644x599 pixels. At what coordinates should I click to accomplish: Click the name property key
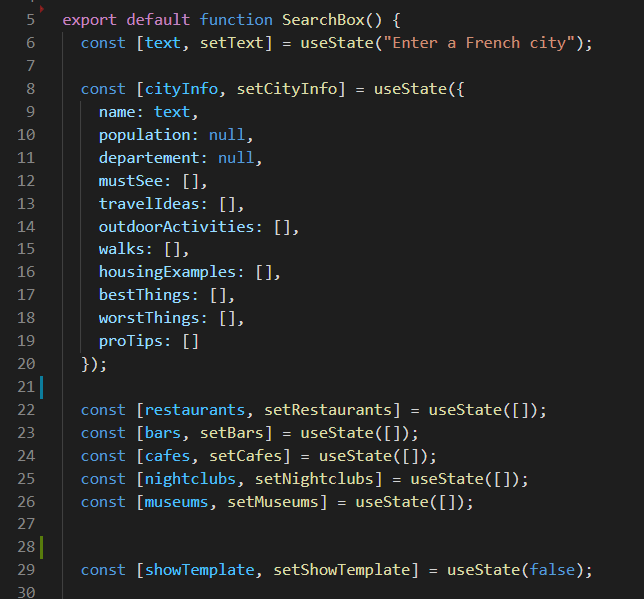tap(117, 112)
